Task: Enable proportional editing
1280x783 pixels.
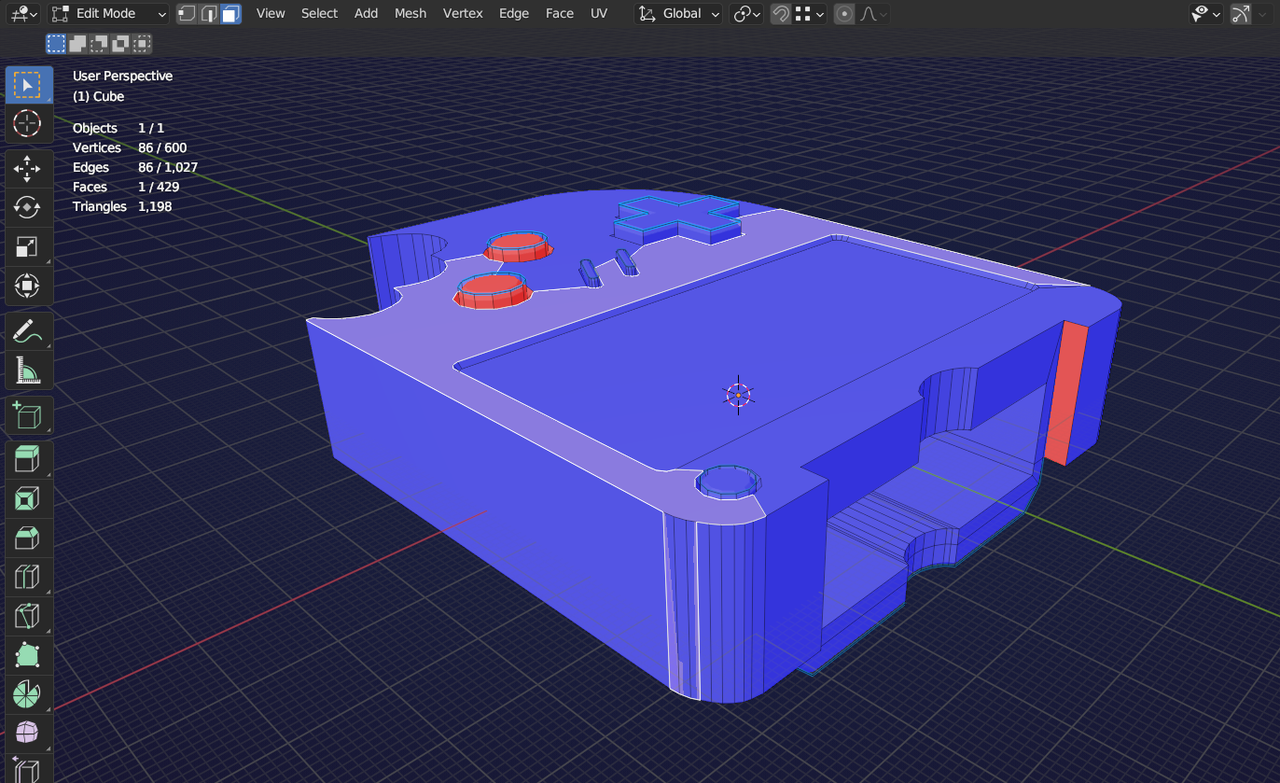Action: (x=845, y=14)
